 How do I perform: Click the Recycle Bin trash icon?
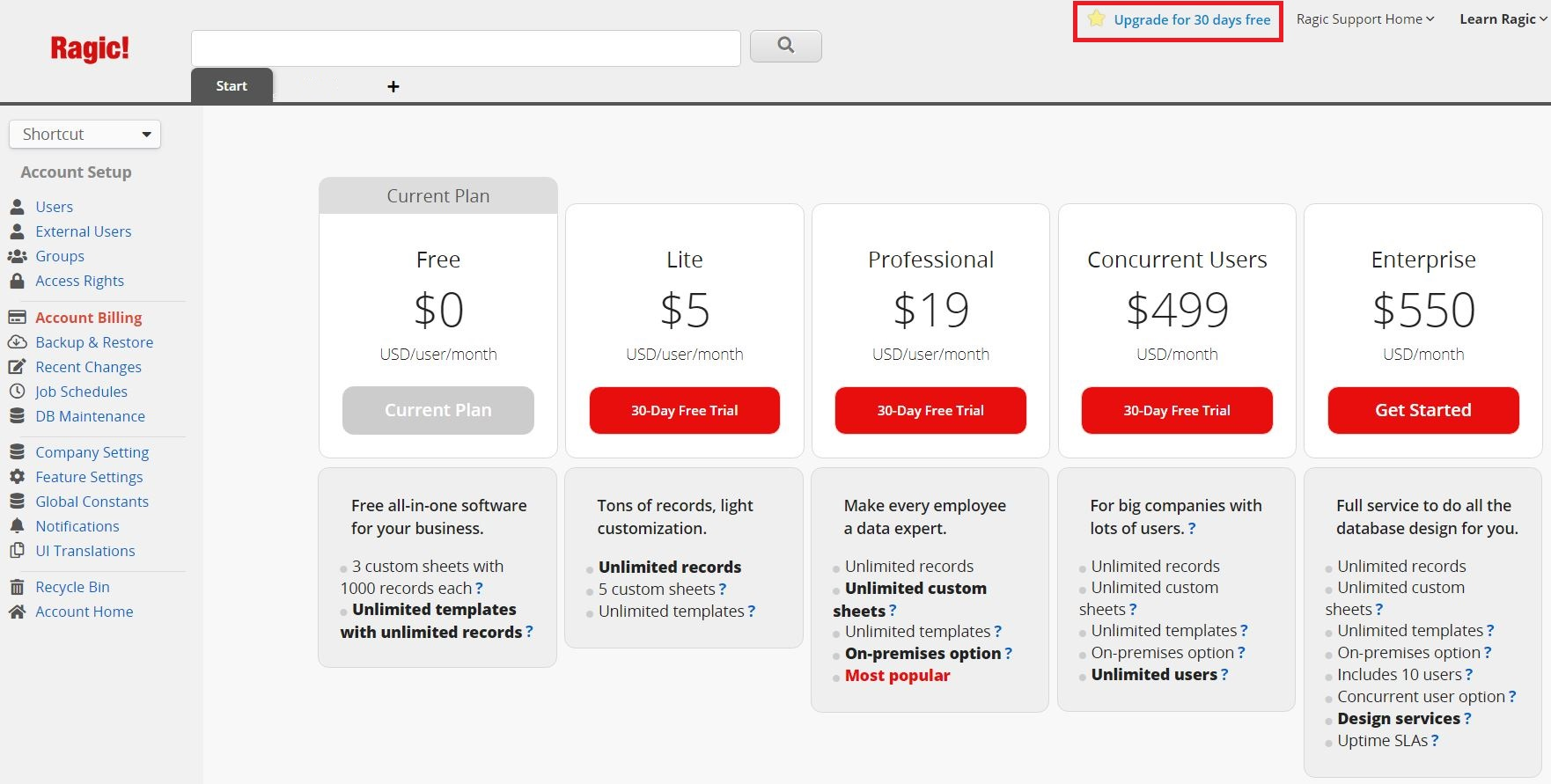(17, 587)
